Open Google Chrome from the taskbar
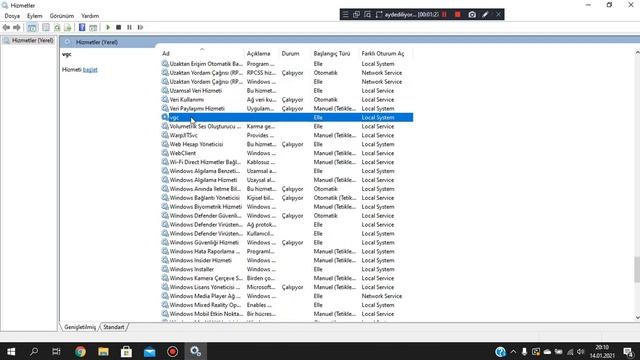This screenshot has height=360, width=640. click(80, 351)
